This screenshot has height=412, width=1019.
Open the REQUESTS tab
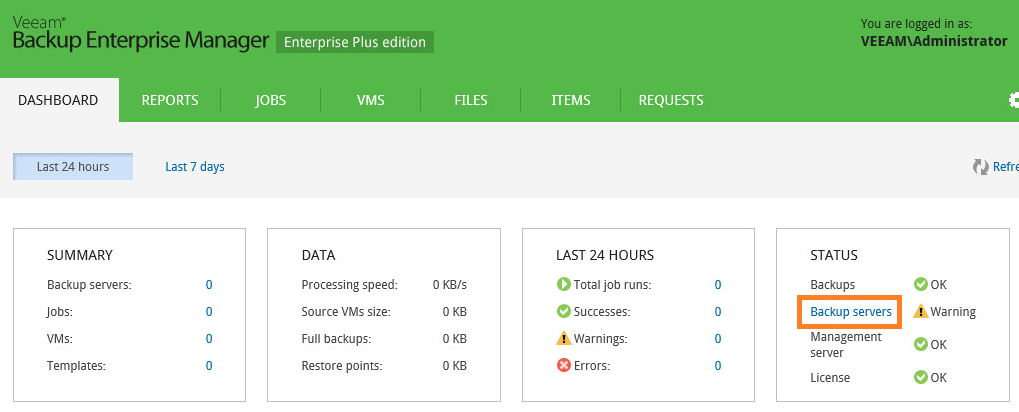[671, 101]
